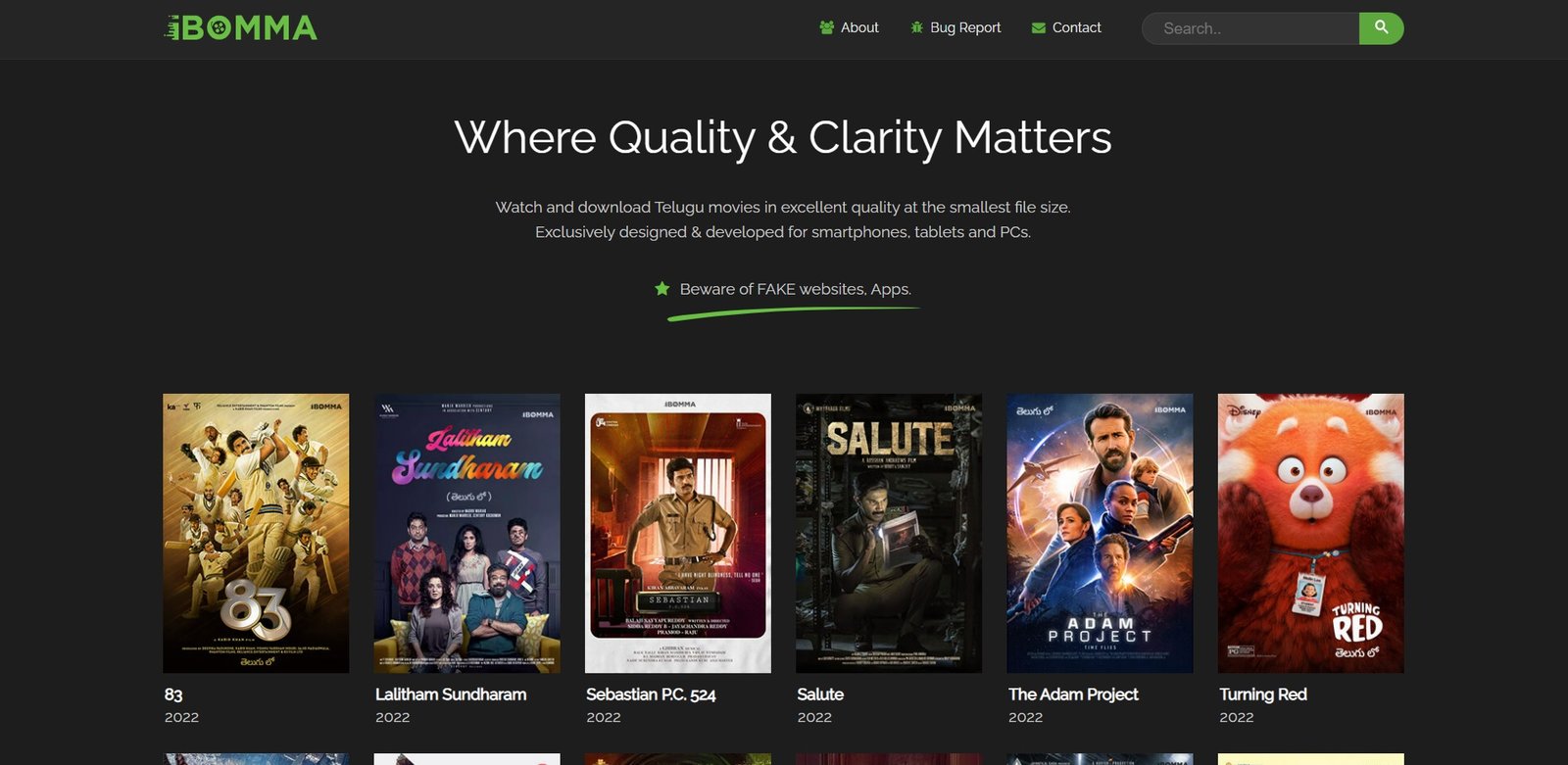Screen dimensions: 1568x765
Task: Click the iBOMMA logo
Action: point(241,27)
